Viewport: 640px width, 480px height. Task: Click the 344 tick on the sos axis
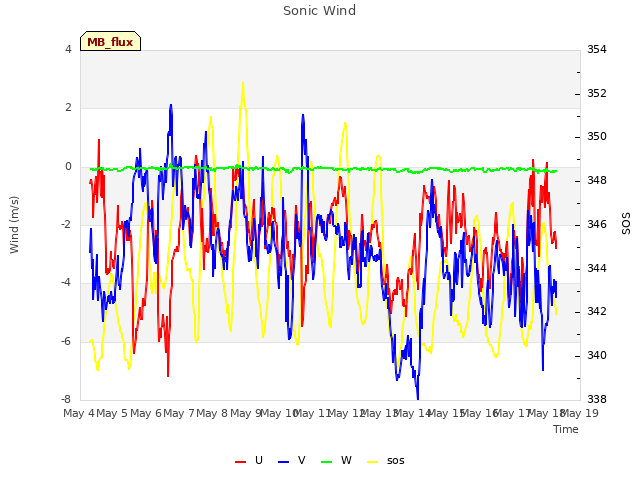(x=597, y=268)
